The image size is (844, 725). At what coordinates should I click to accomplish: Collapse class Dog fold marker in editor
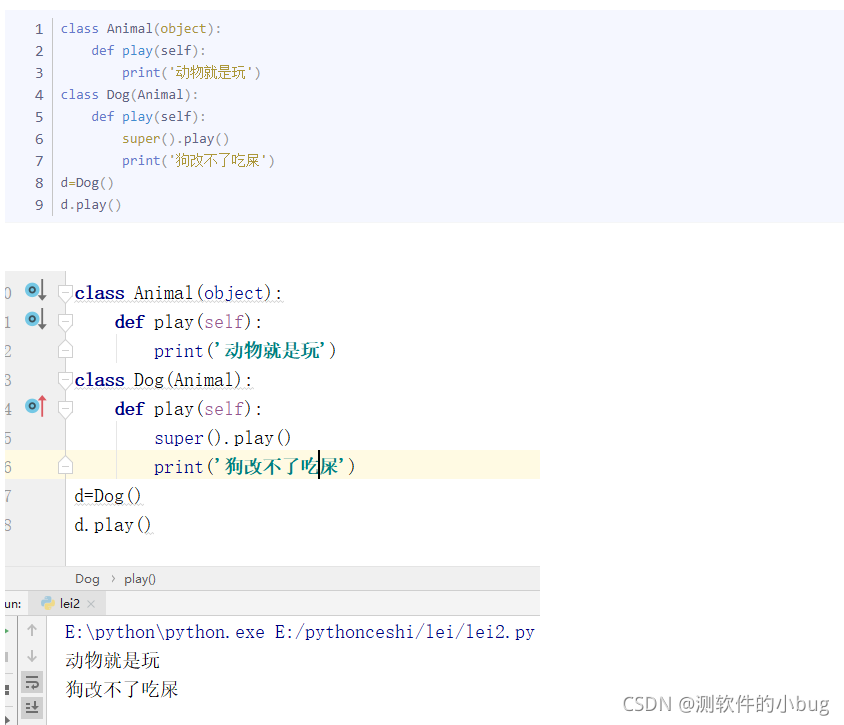coord(66,380)
